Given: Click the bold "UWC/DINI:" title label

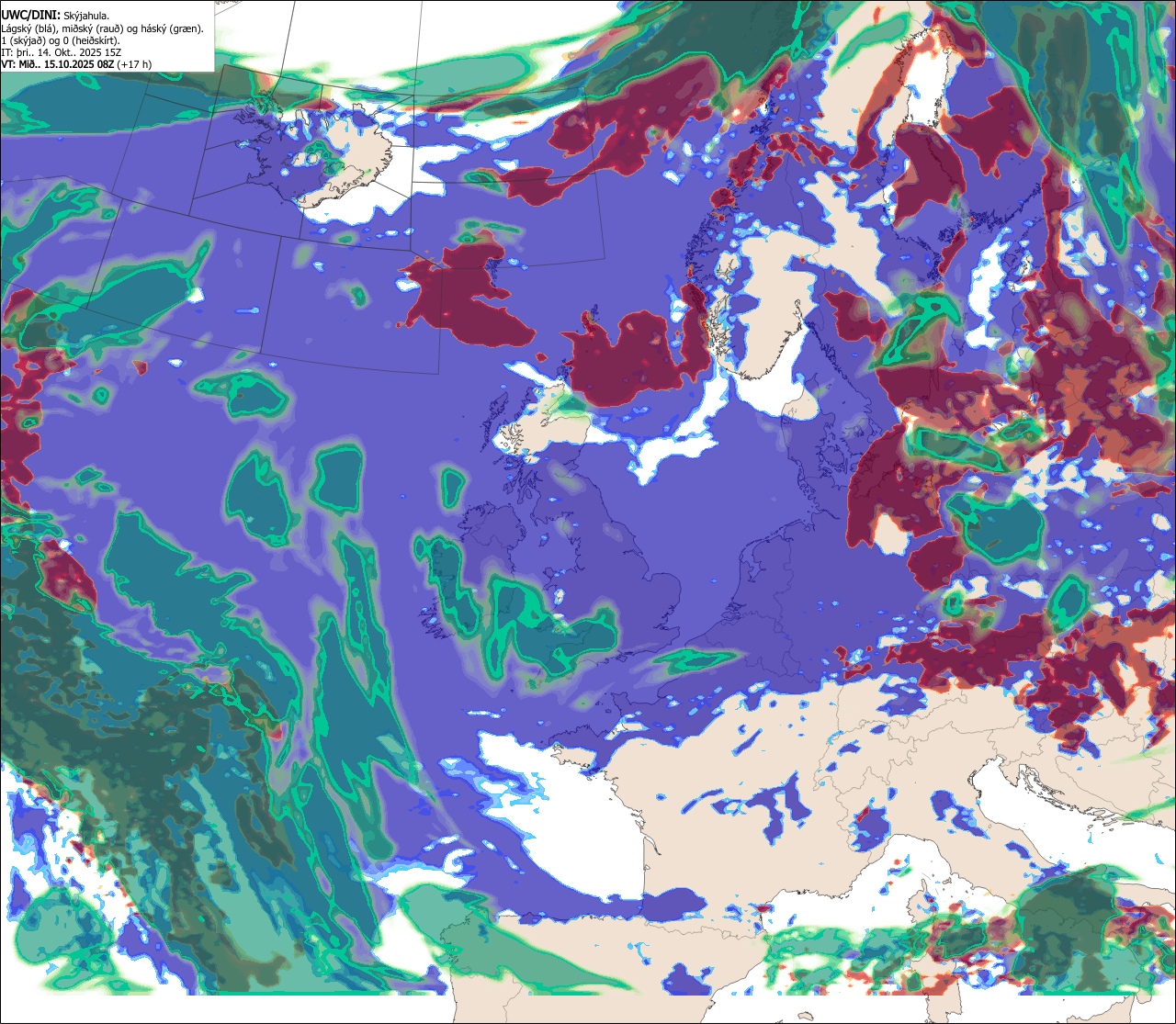Looking at the screenshot, I should point(30,16).
